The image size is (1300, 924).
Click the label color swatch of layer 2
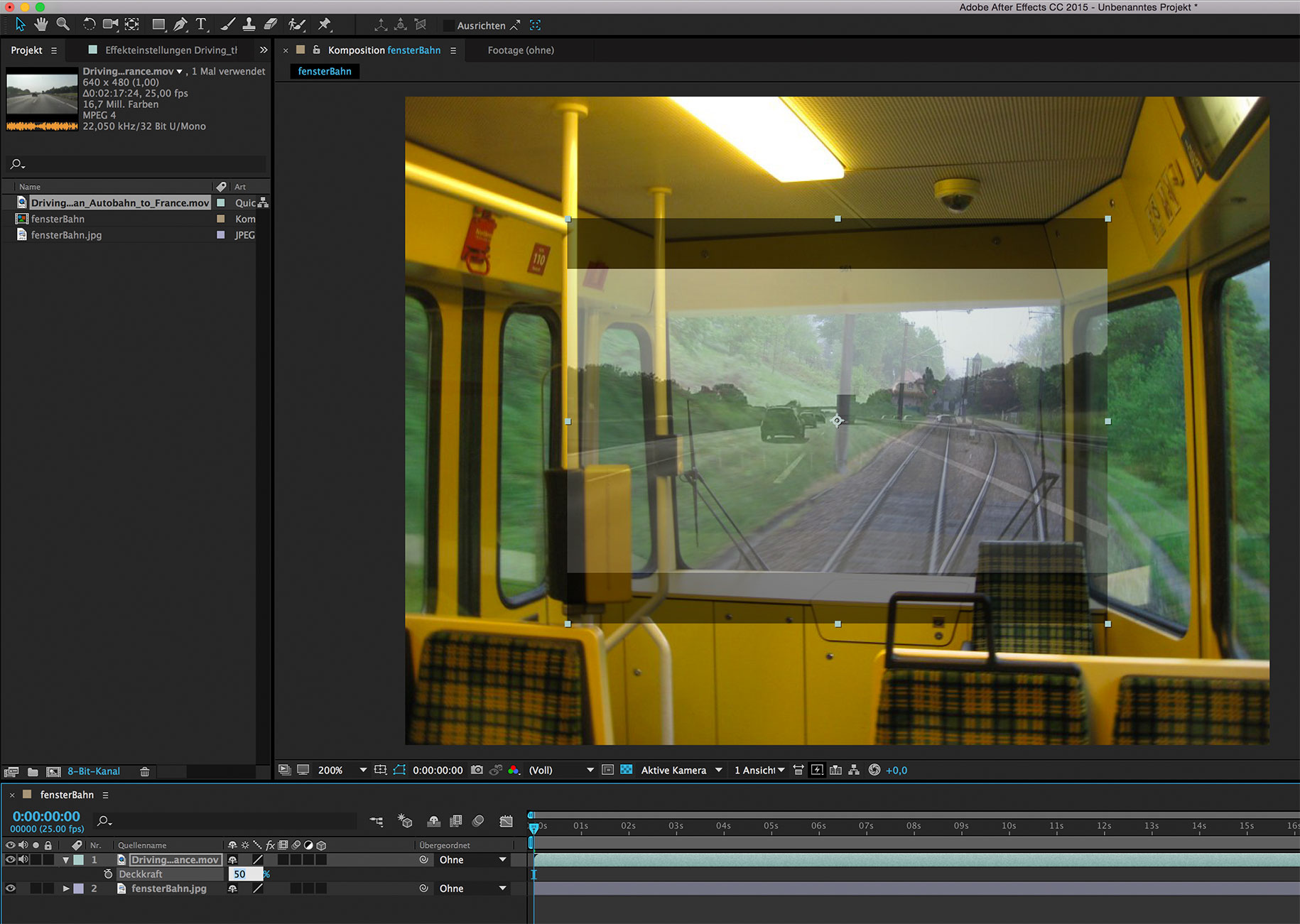79,888
